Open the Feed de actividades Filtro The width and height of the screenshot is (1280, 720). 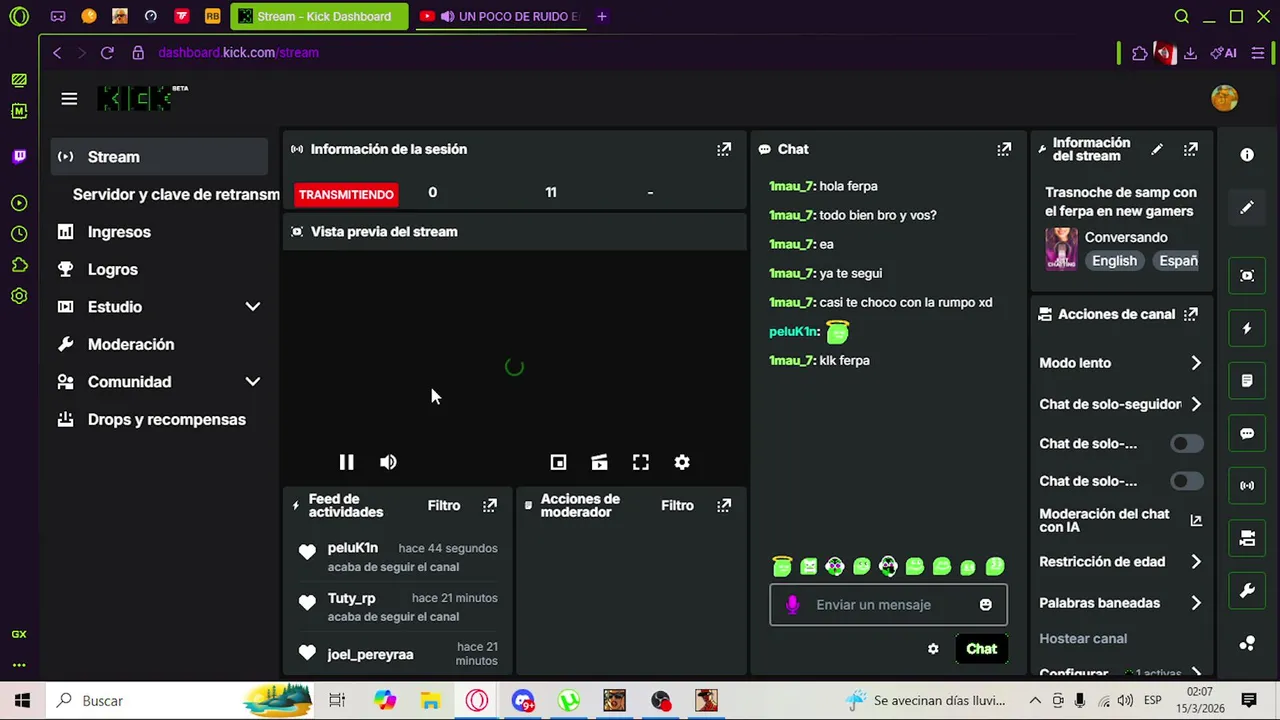click(x=444, y=506)
